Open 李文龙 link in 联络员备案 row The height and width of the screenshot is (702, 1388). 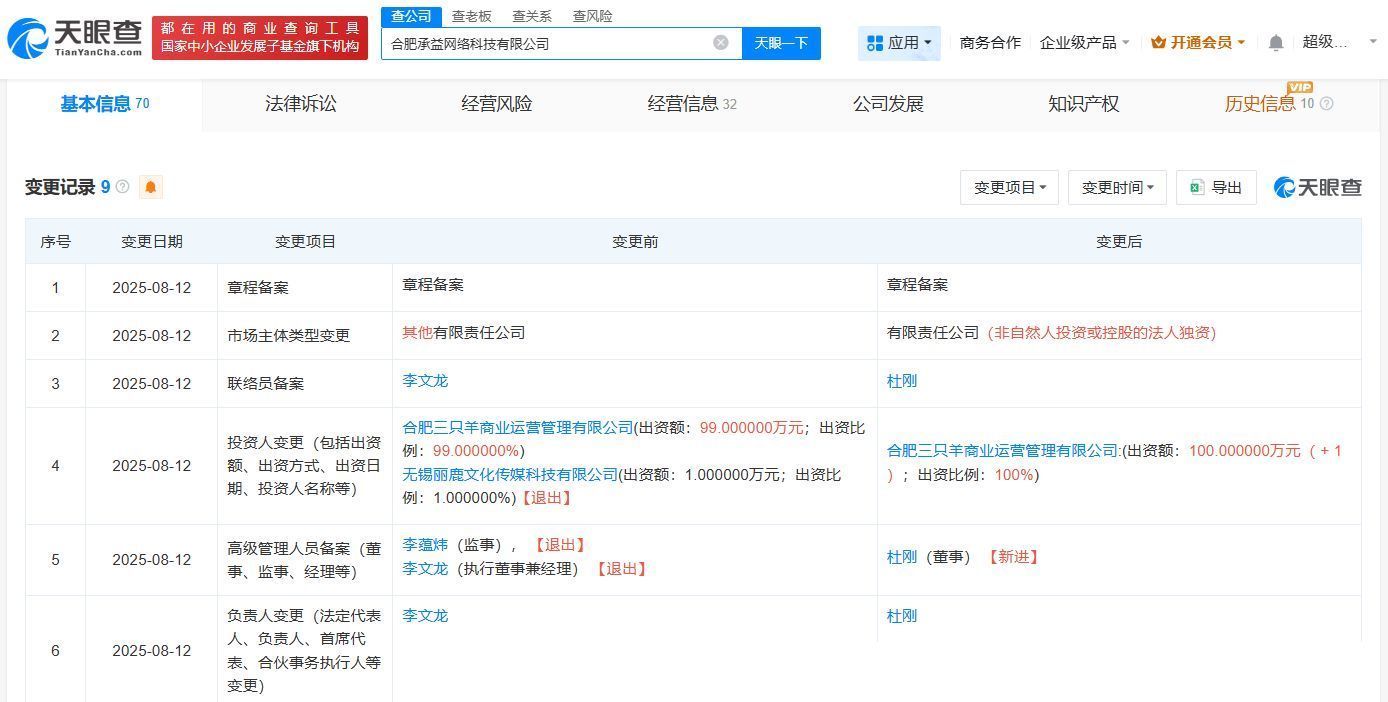425,381
